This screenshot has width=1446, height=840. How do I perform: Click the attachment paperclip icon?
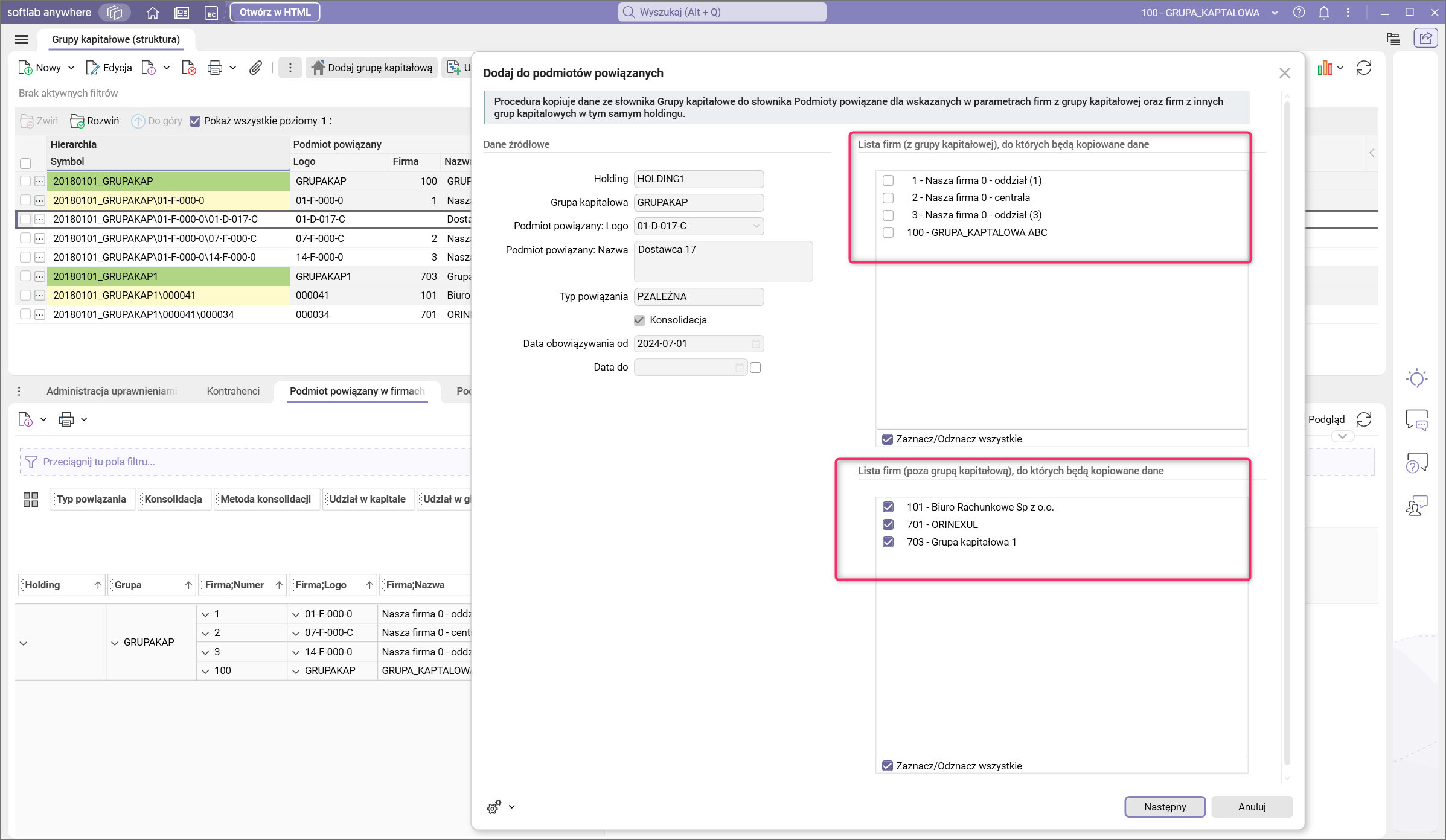click(x=255, y=68)
